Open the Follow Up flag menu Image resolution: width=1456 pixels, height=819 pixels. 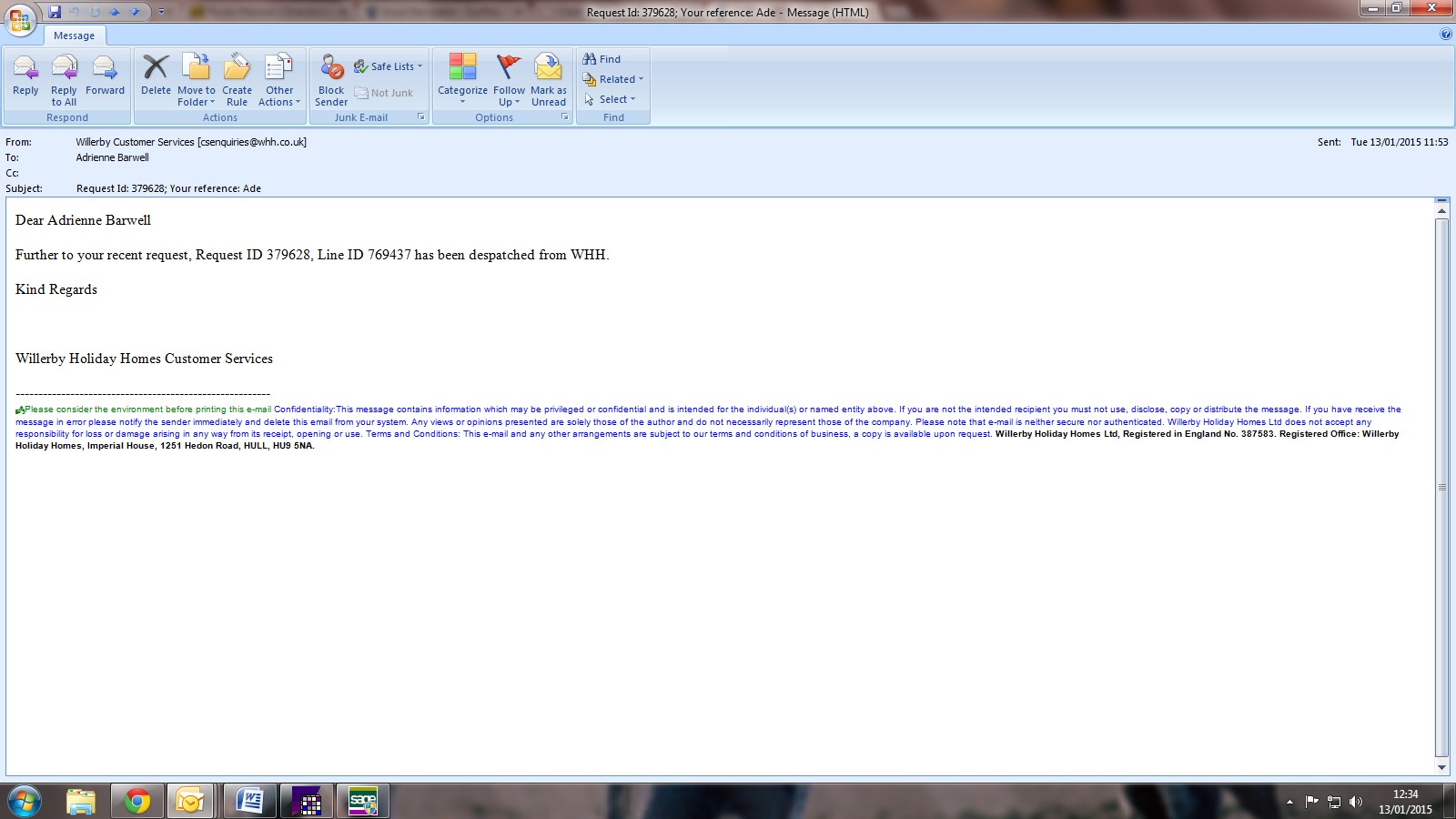[509, 80]
